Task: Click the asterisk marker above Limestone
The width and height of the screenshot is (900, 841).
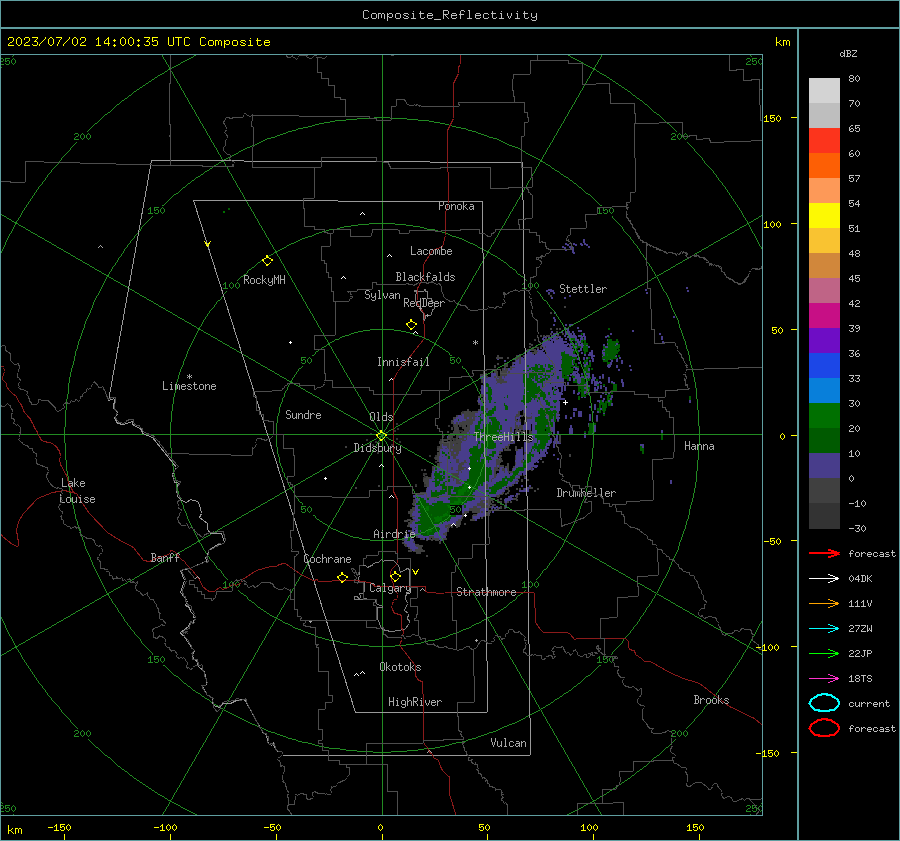Action: pyautogui.click(x=189, y=377)
